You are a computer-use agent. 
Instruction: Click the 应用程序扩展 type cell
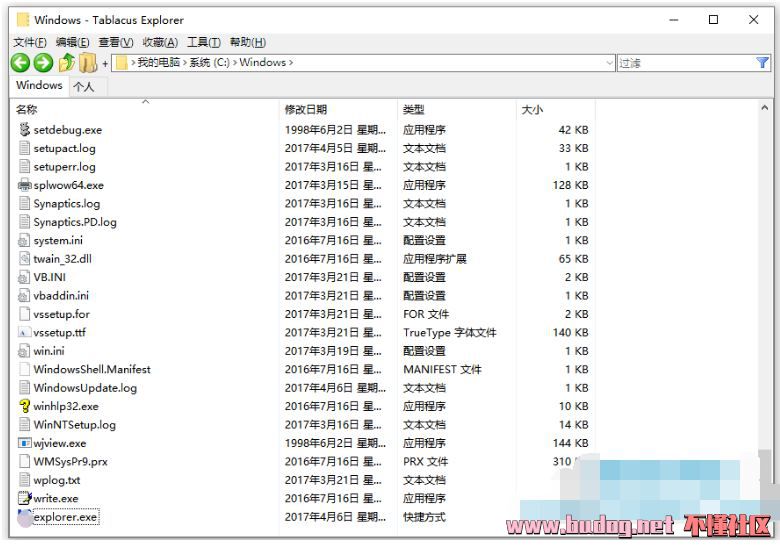pos(435,259)
